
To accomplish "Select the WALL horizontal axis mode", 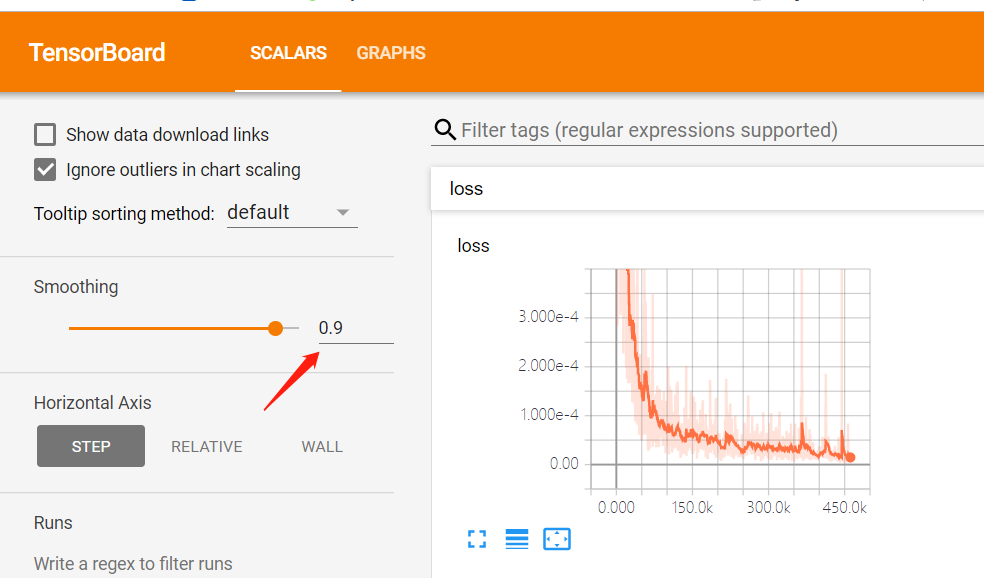I will (322, 446).
